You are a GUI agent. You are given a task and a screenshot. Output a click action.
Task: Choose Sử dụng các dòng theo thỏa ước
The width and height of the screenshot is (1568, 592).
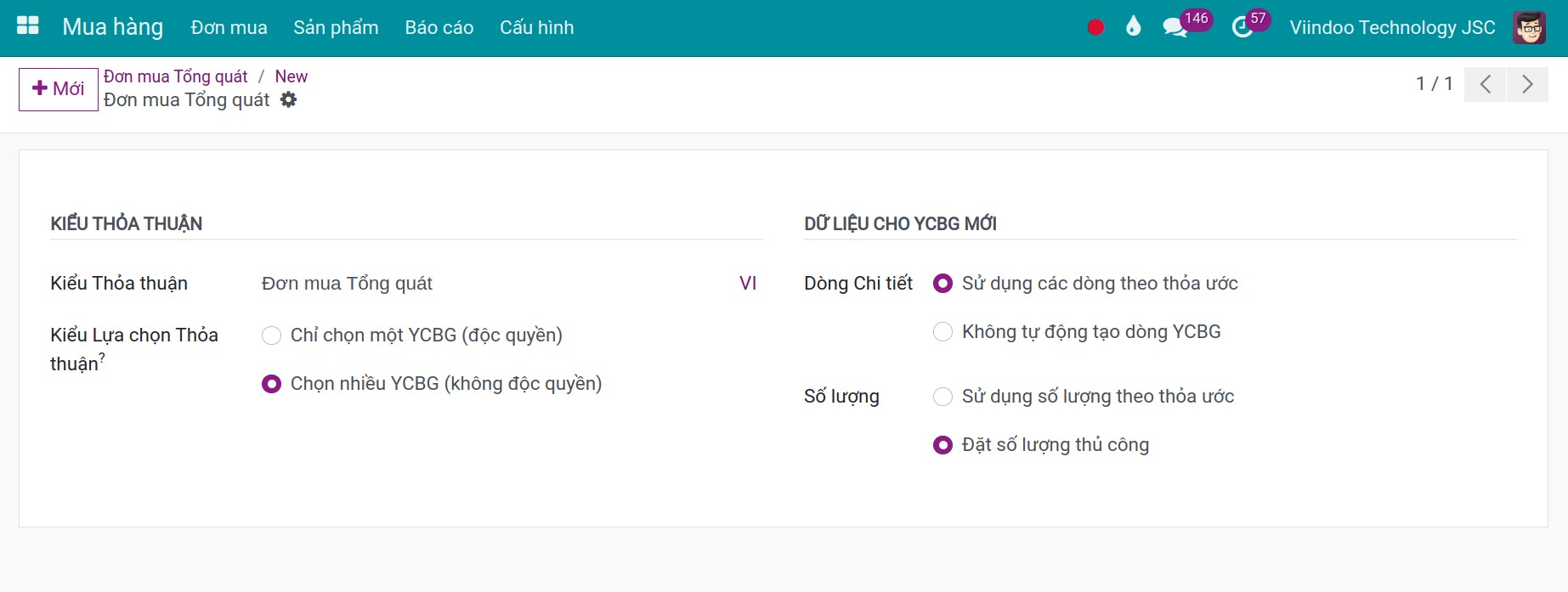pyautogui.click(x=942, y=284)
